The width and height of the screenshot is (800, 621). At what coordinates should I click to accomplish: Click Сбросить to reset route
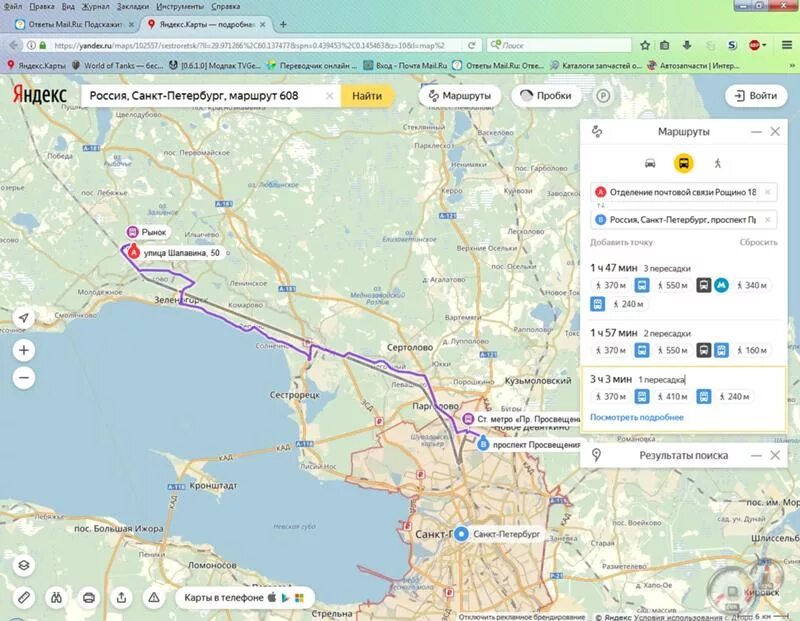pos(758,242)
